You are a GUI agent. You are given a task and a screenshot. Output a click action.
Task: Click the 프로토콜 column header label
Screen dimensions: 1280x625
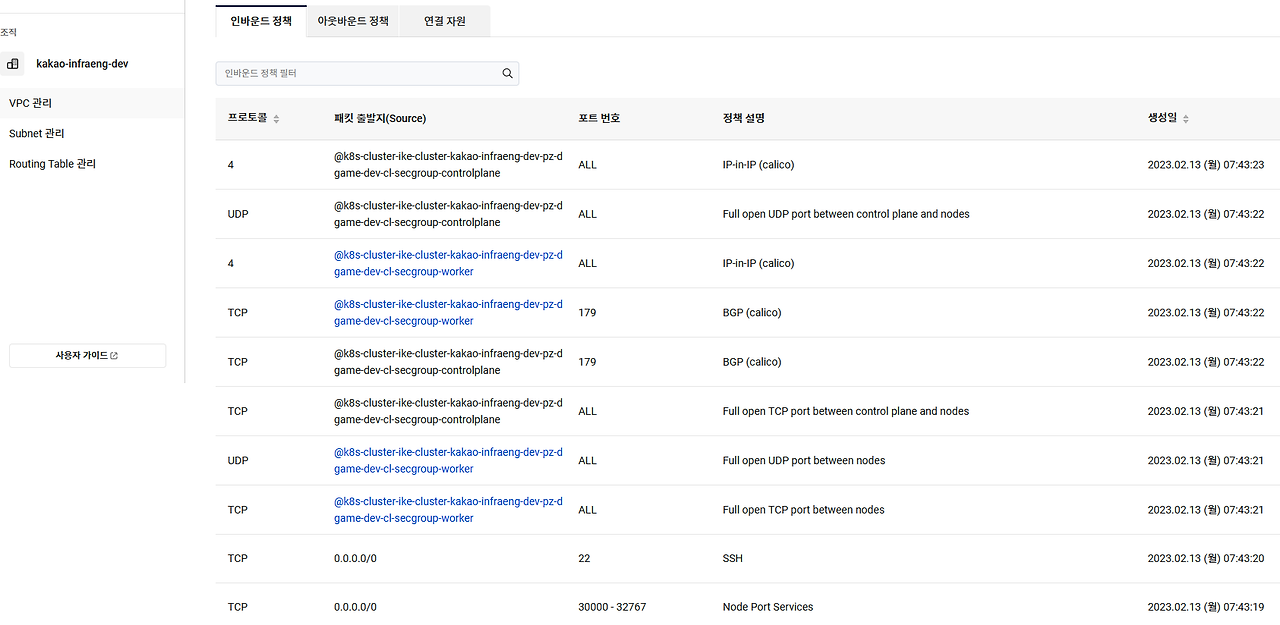click(x=247, y=118)
